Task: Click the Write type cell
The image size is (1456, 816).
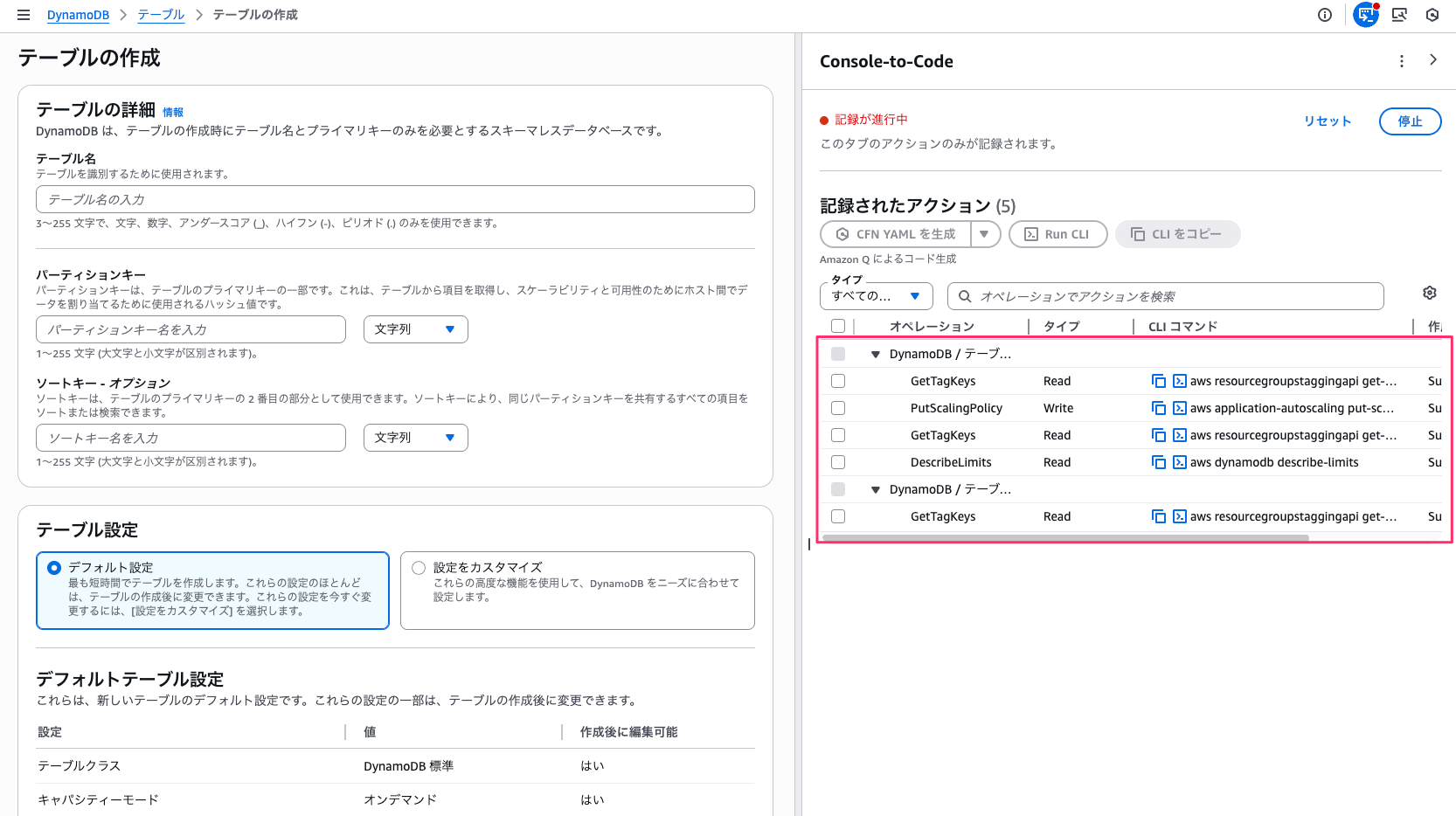Action: coord(1058,408)
